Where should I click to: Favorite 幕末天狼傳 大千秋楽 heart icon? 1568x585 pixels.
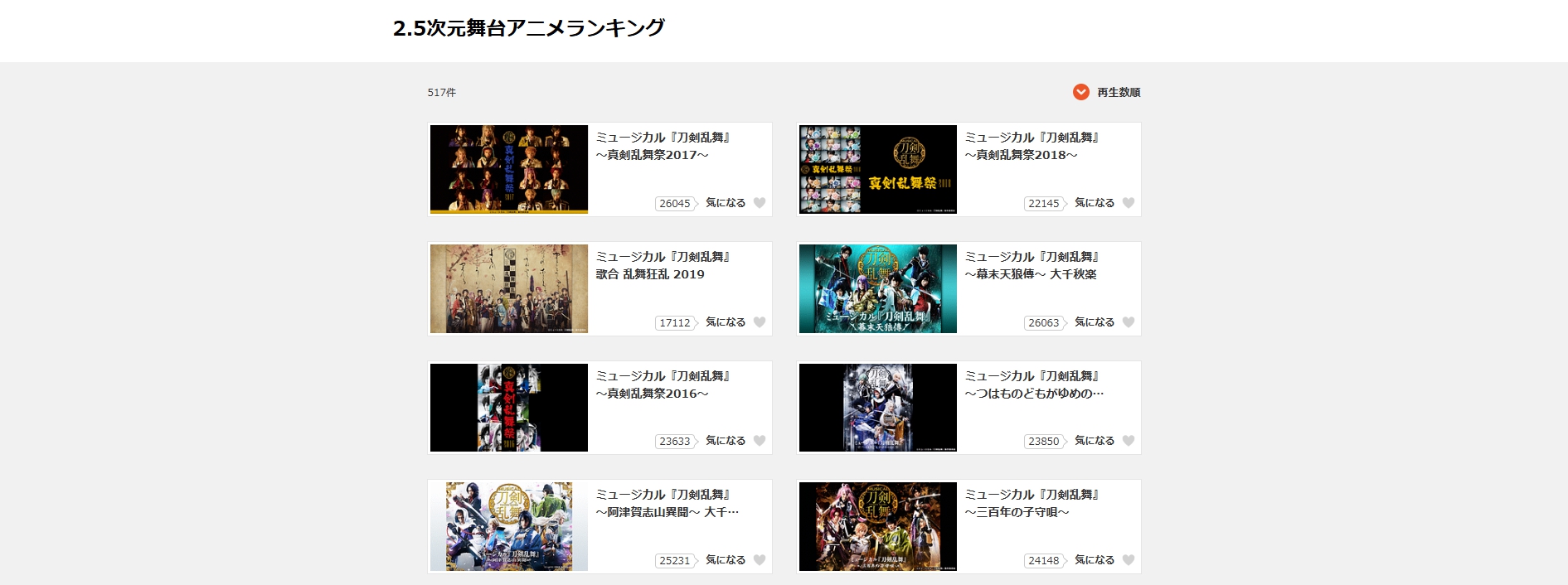point(1129,322)
